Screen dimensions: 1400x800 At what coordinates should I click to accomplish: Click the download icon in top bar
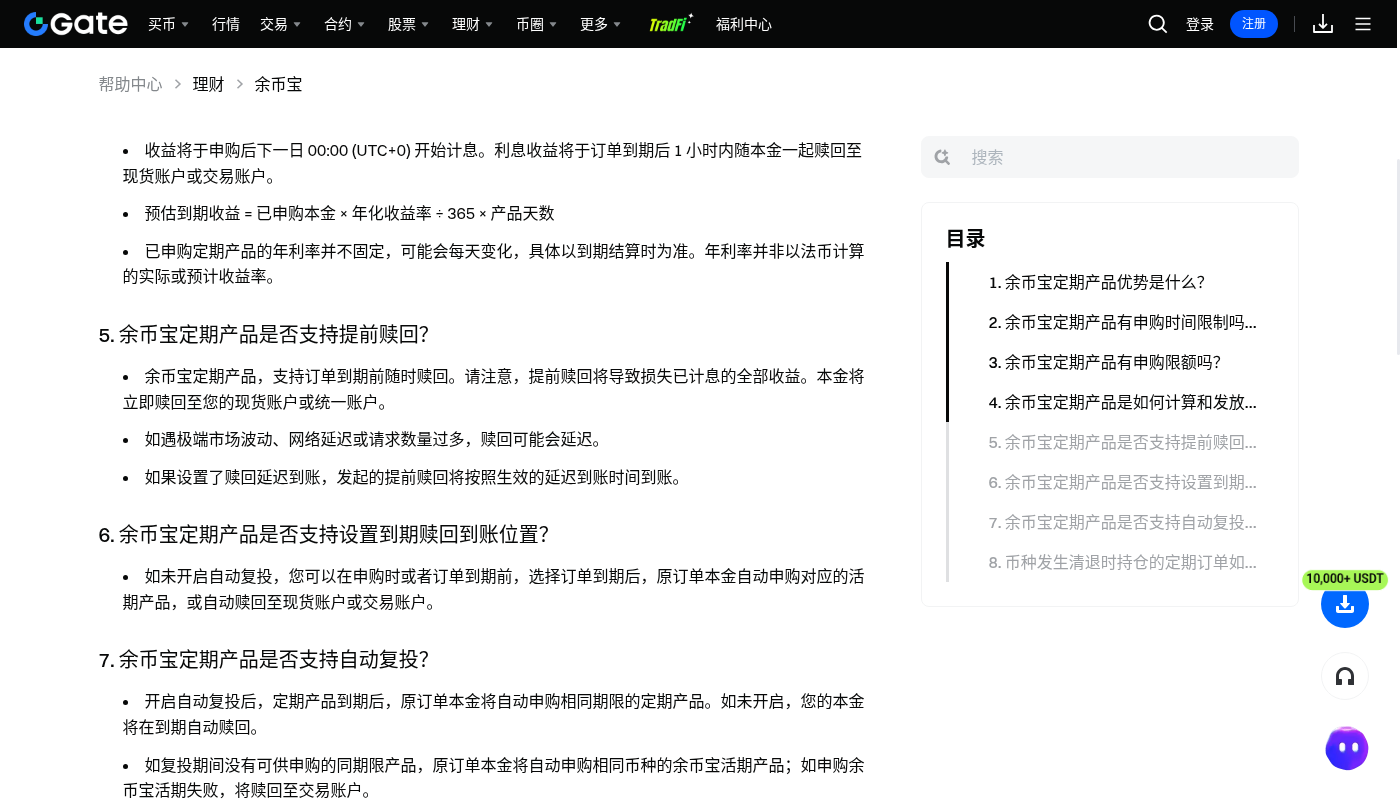tap(1323, 24)
